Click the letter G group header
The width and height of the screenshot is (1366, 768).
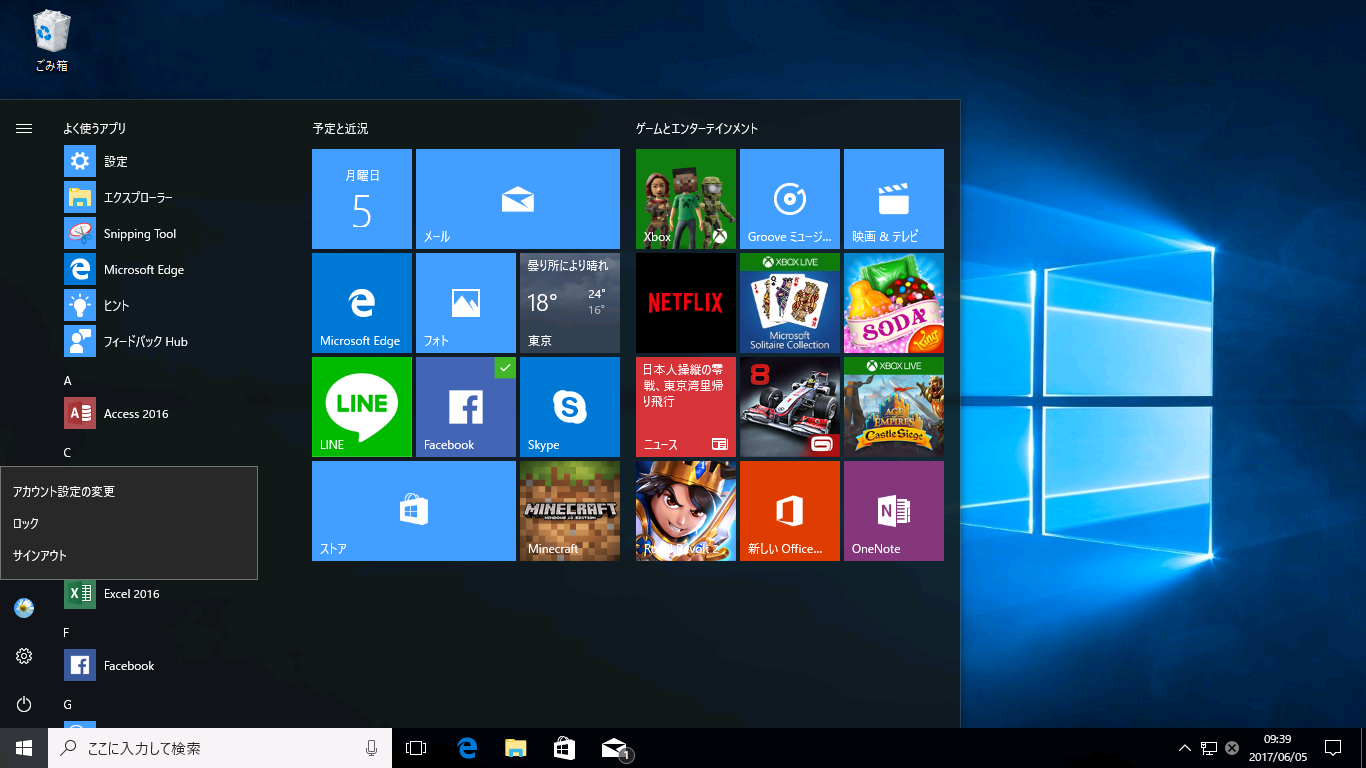(68, 705)
